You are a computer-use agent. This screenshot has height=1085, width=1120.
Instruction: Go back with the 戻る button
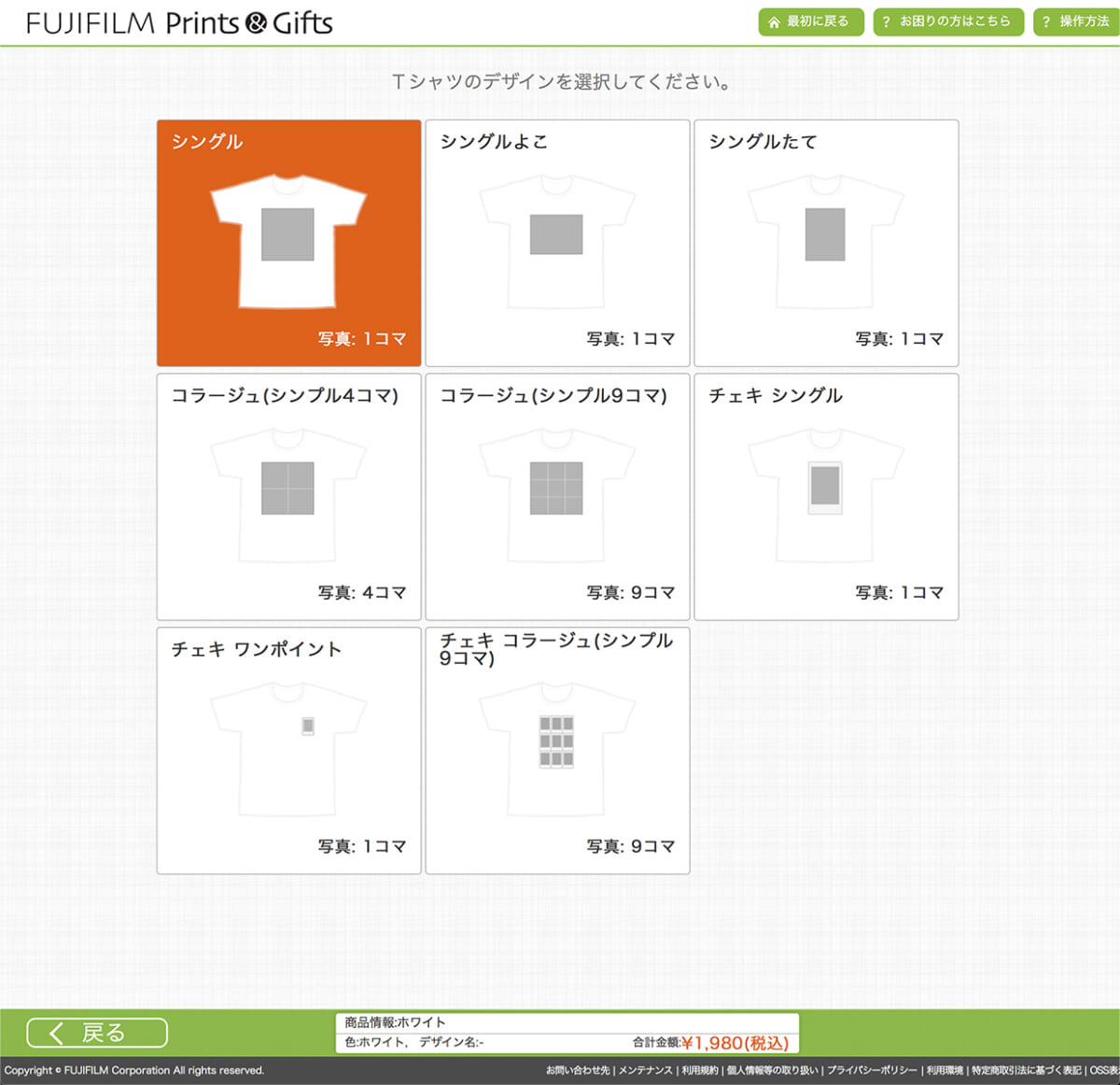97,1033
